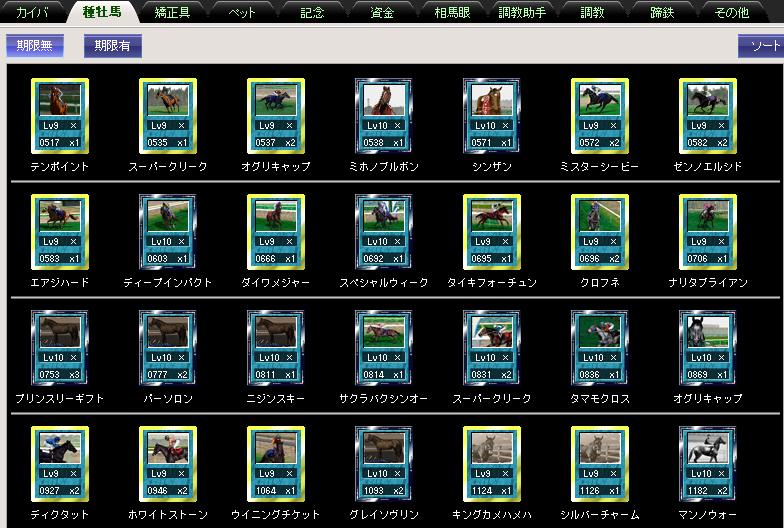Select the パーソロン card 0777
The height and width of the screenshot is (528, 784).
(168, 348)
